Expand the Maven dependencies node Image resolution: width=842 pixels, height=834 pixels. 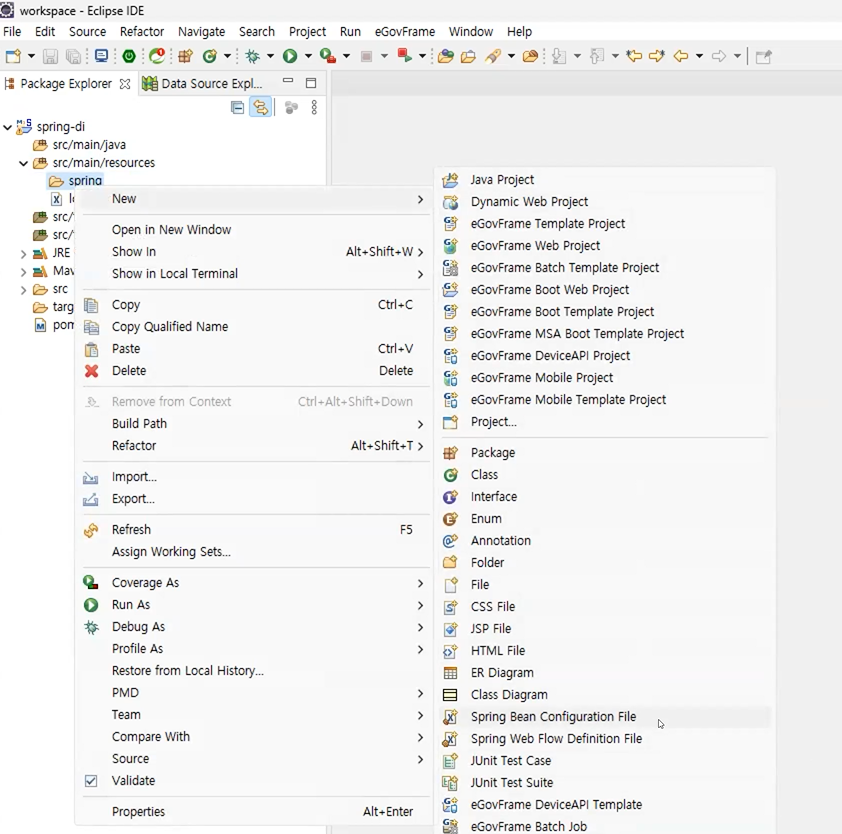pos(23,272)
